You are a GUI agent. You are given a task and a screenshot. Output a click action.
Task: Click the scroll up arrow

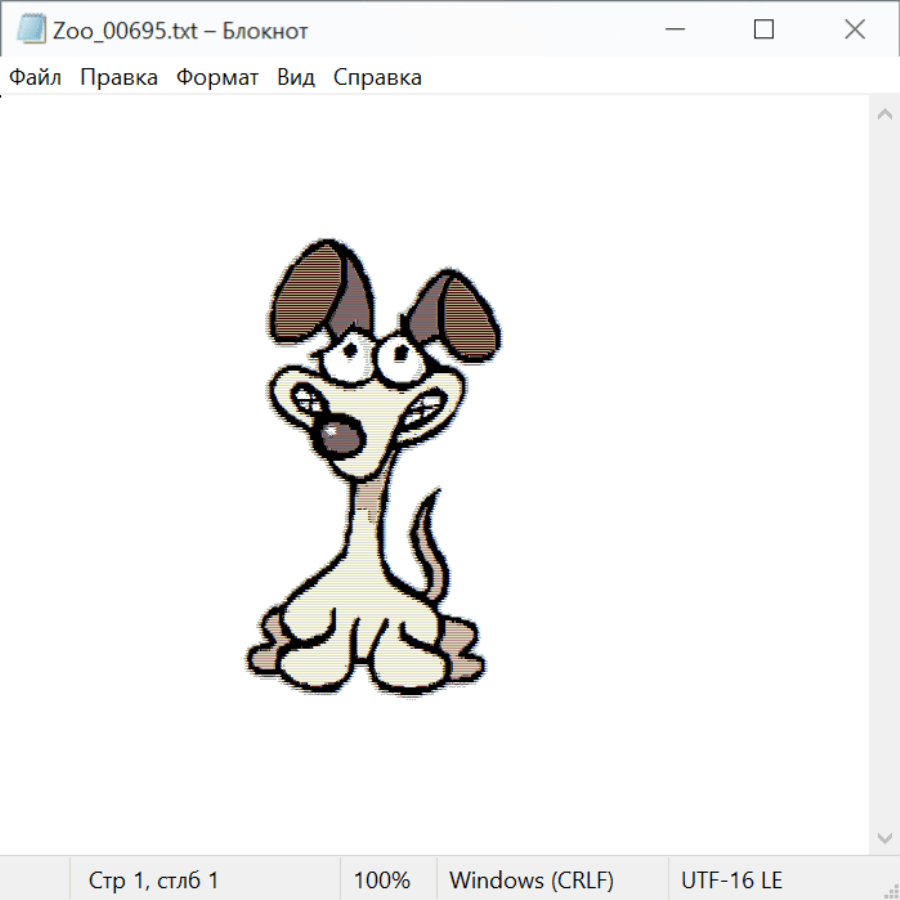tap(884, 115)
